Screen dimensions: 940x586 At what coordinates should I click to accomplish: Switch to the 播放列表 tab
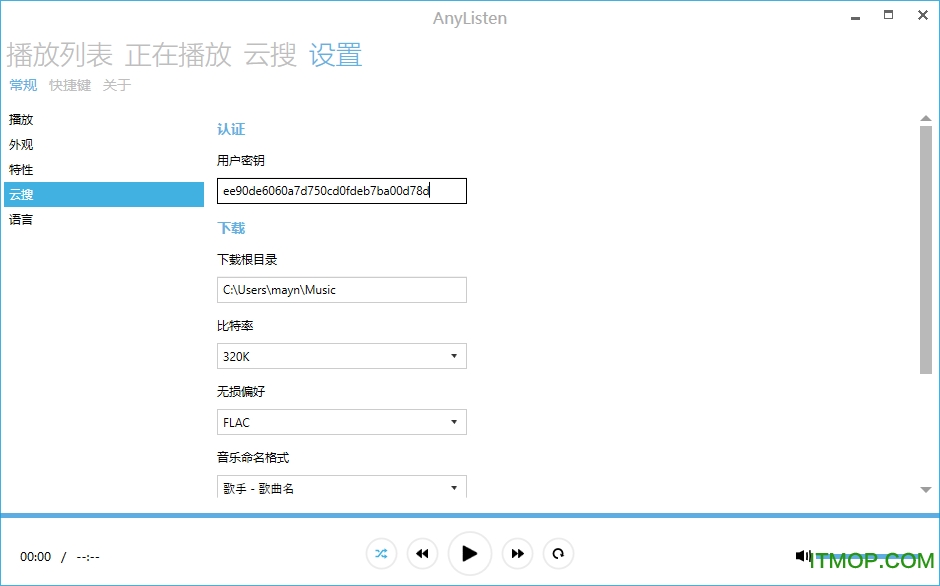59,55
